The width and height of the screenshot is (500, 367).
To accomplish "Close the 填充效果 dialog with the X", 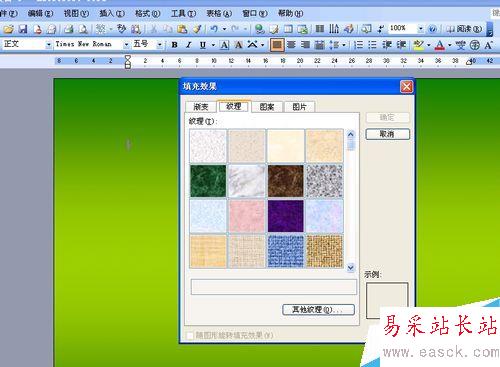I will [x=407, y=87].
